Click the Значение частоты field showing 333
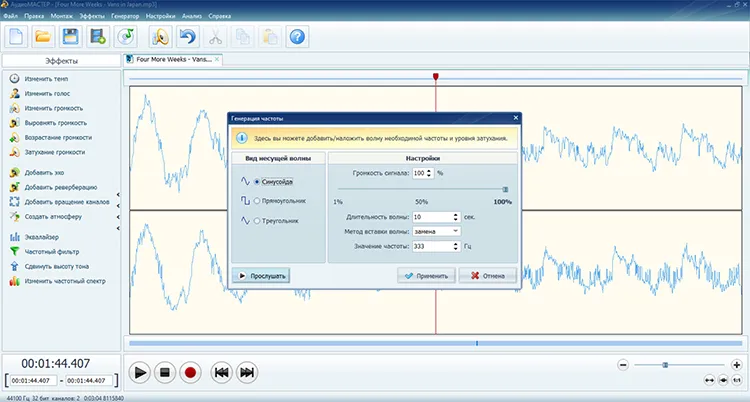This screenshot has height=402, width=750. click(x=432, y=246)
